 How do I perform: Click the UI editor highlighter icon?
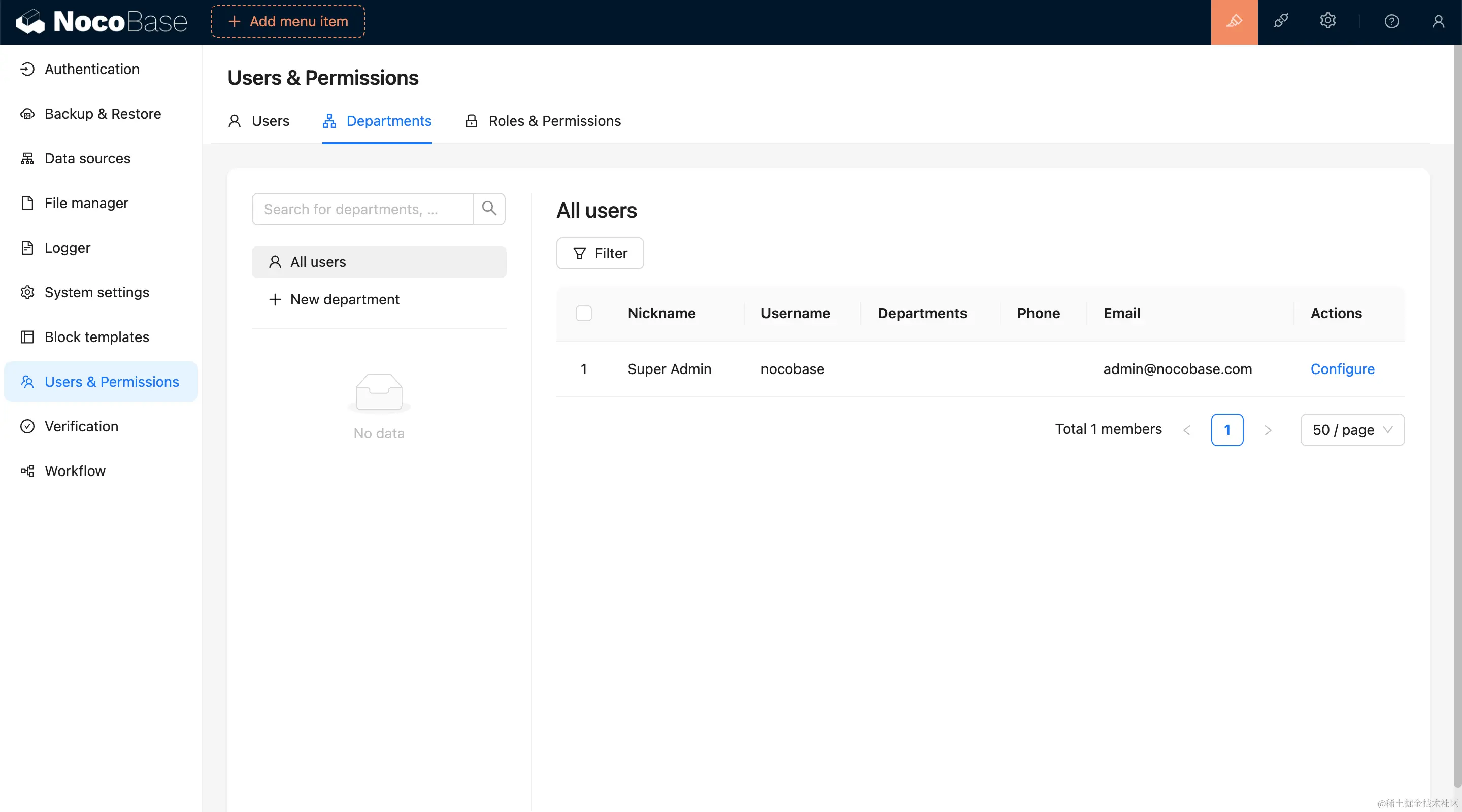click(x=1234, y=21)
